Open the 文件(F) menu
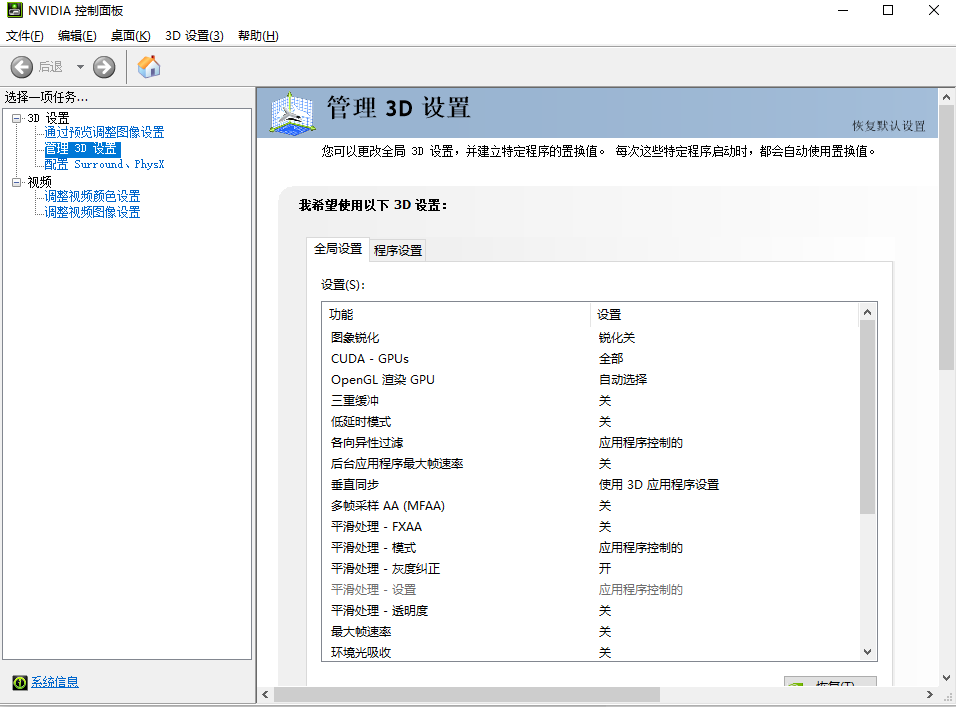This screenshot has width=956, height=707. tap(25, 36)
